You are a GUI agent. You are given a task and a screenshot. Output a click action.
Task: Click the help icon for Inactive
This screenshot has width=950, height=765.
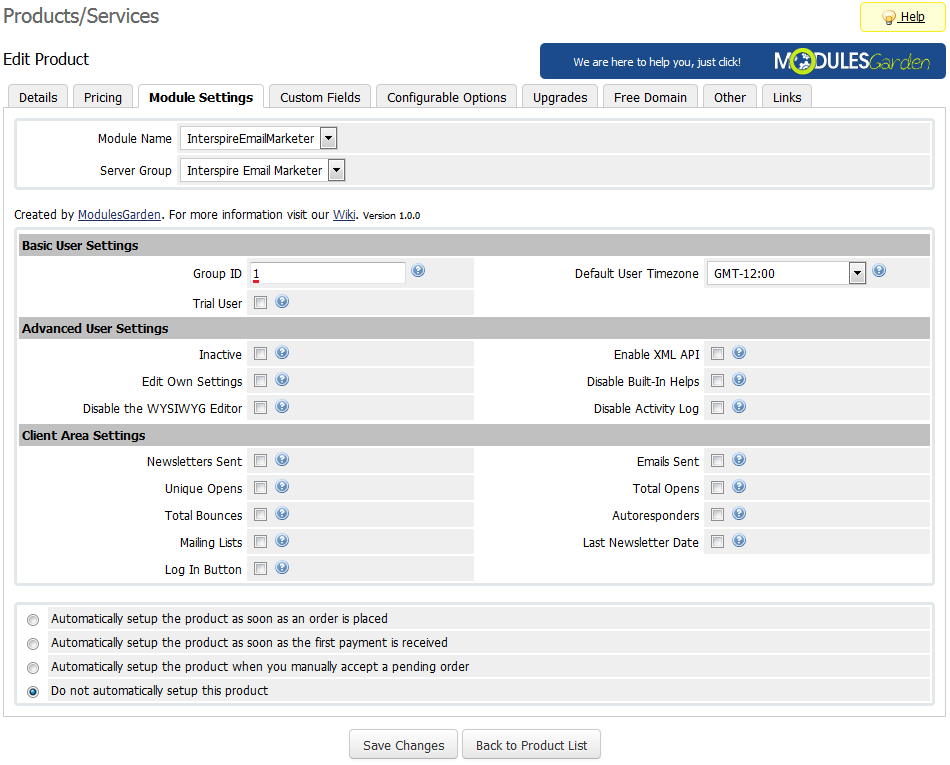coord(282,353)
